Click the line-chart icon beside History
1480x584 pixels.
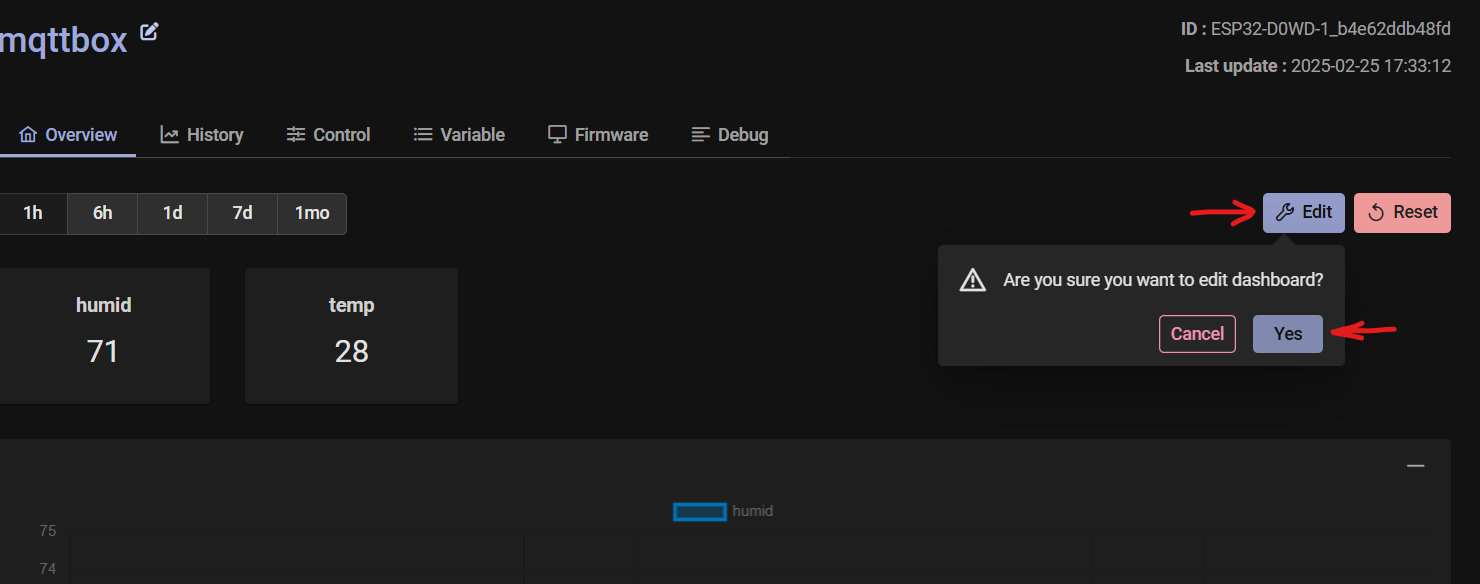click(x=168, y=133)
